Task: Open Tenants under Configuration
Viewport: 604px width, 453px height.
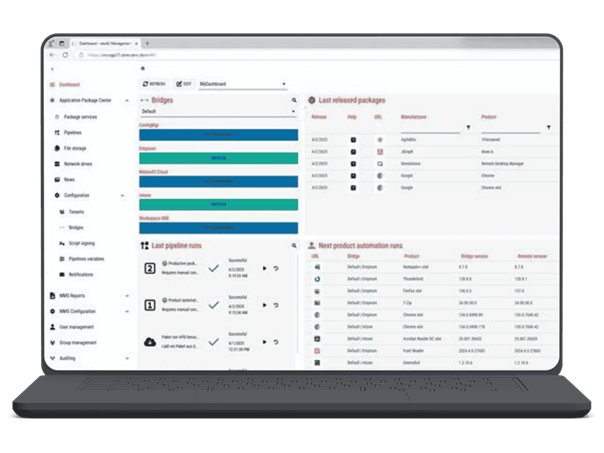Action: (x=72, y=212)
